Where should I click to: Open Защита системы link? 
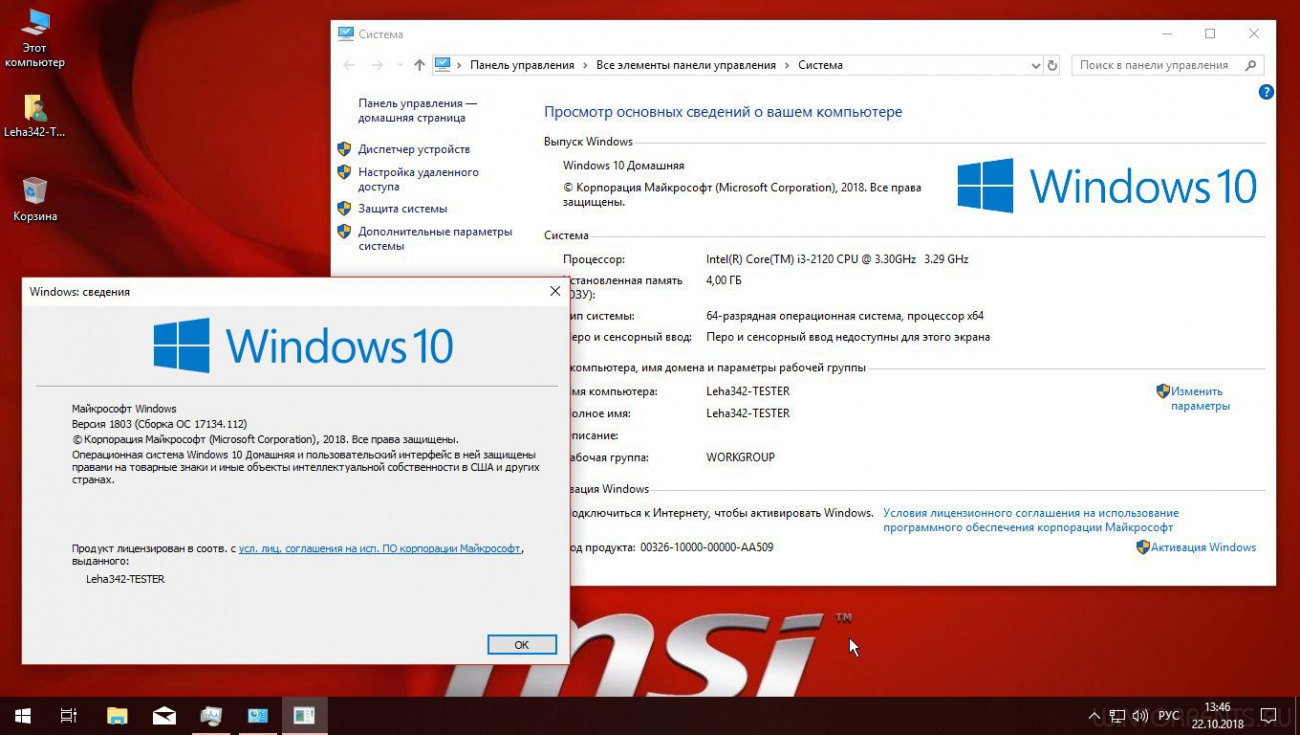click(403, 209)
